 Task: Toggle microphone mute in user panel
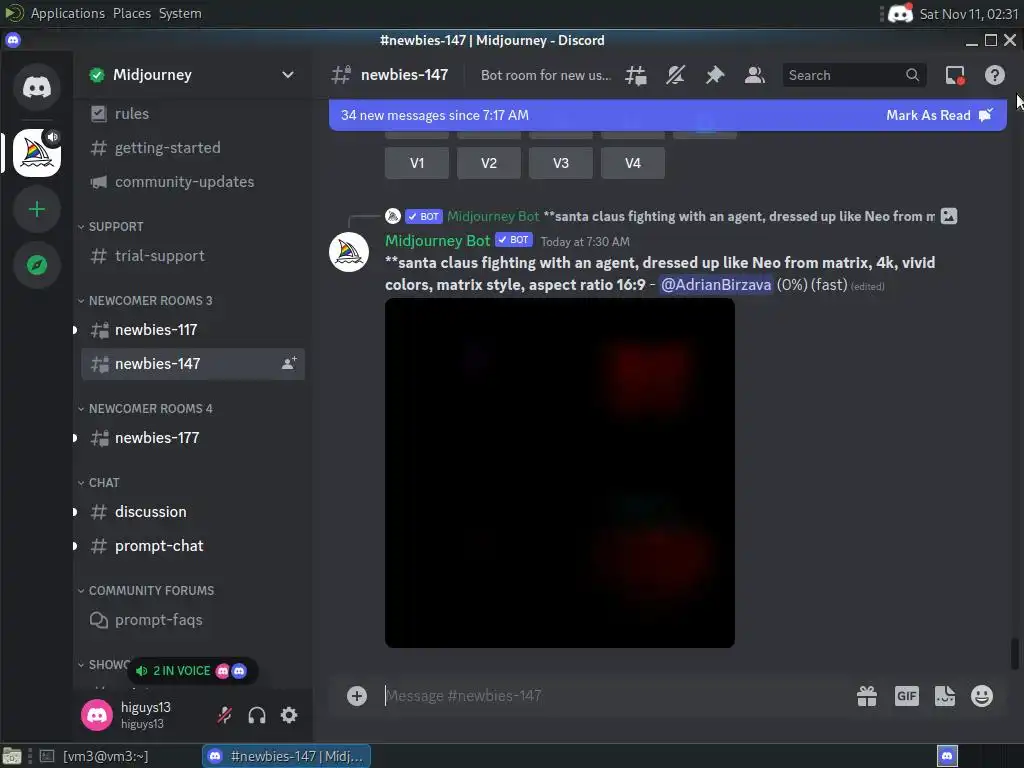point(225,716)
